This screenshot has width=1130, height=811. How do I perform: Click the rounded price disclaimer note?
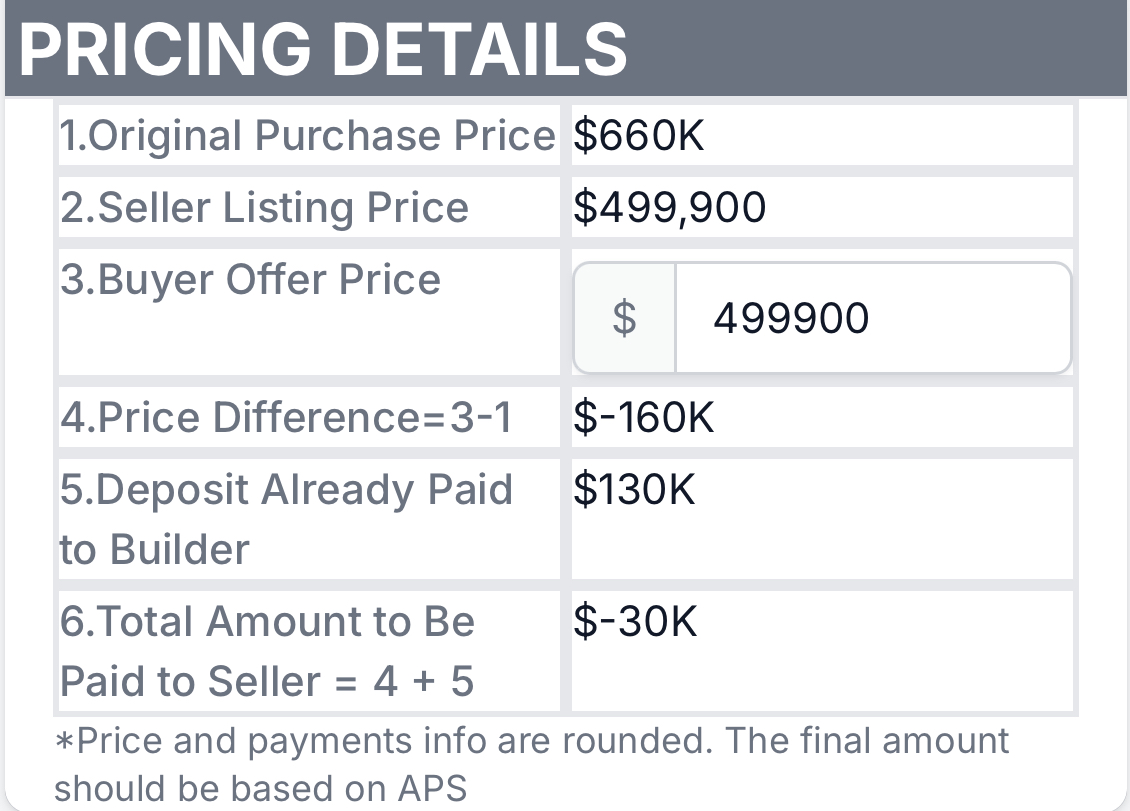[532, 764]
